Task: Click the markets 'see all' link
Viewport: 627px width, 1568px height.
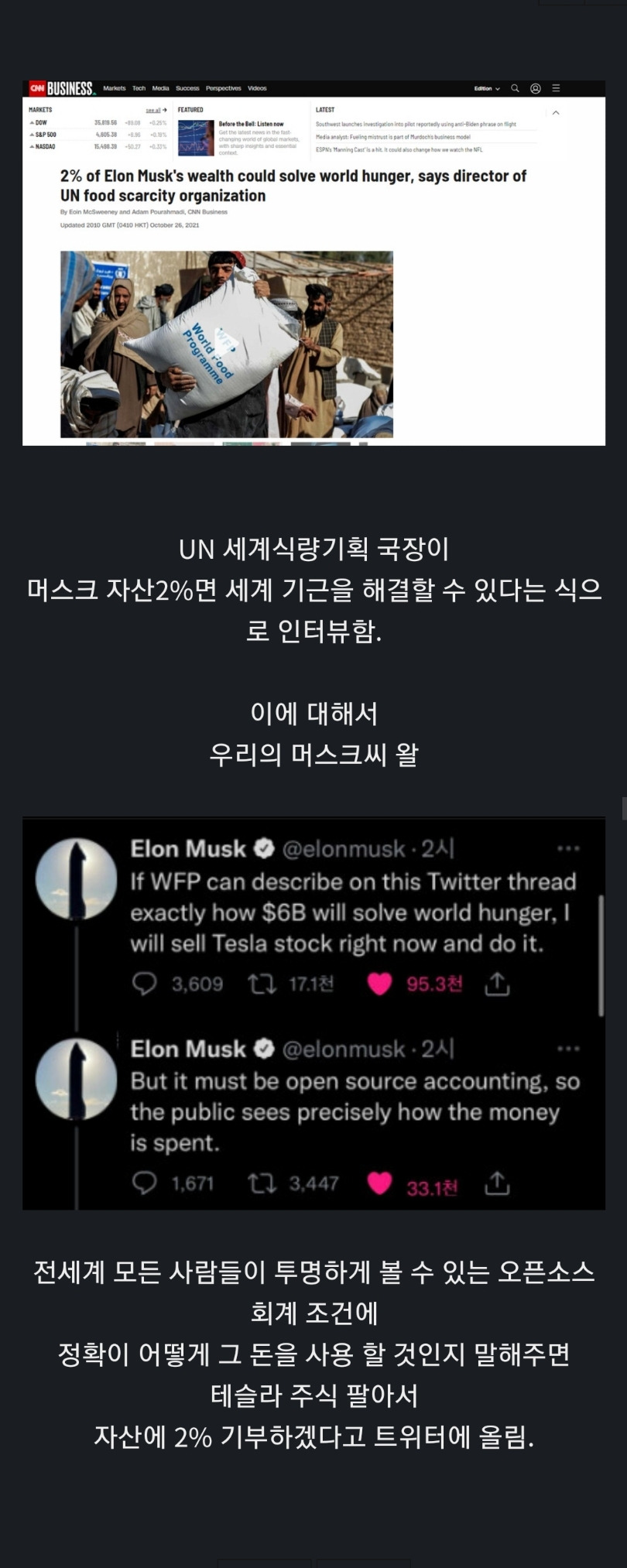Action: (x=156, y=110)
